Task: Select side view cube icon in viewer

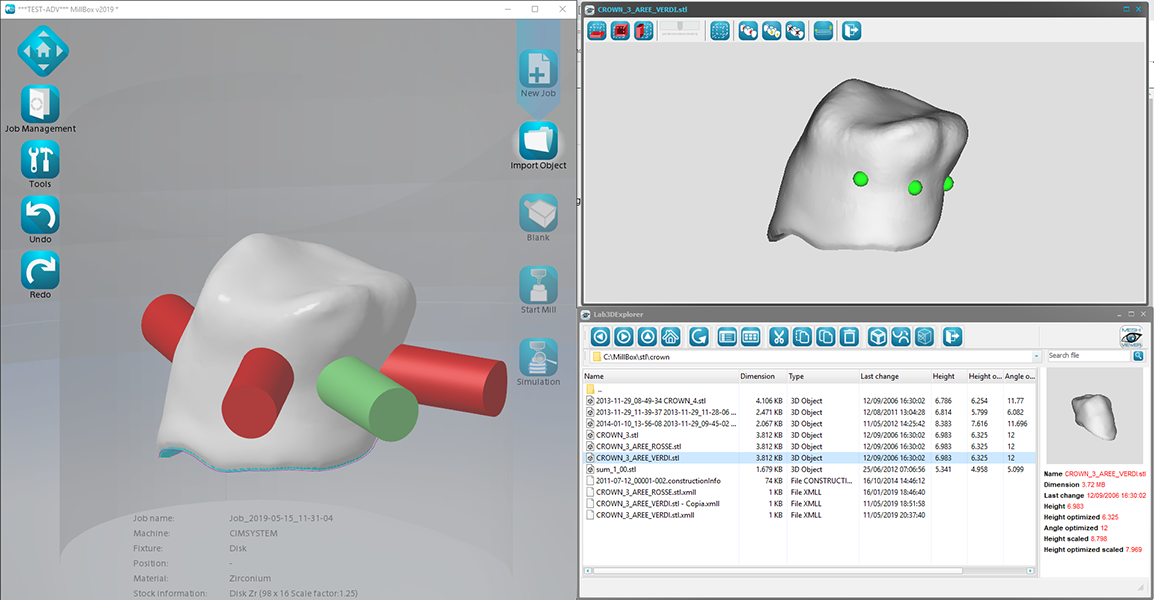Action: pos(644,31)
